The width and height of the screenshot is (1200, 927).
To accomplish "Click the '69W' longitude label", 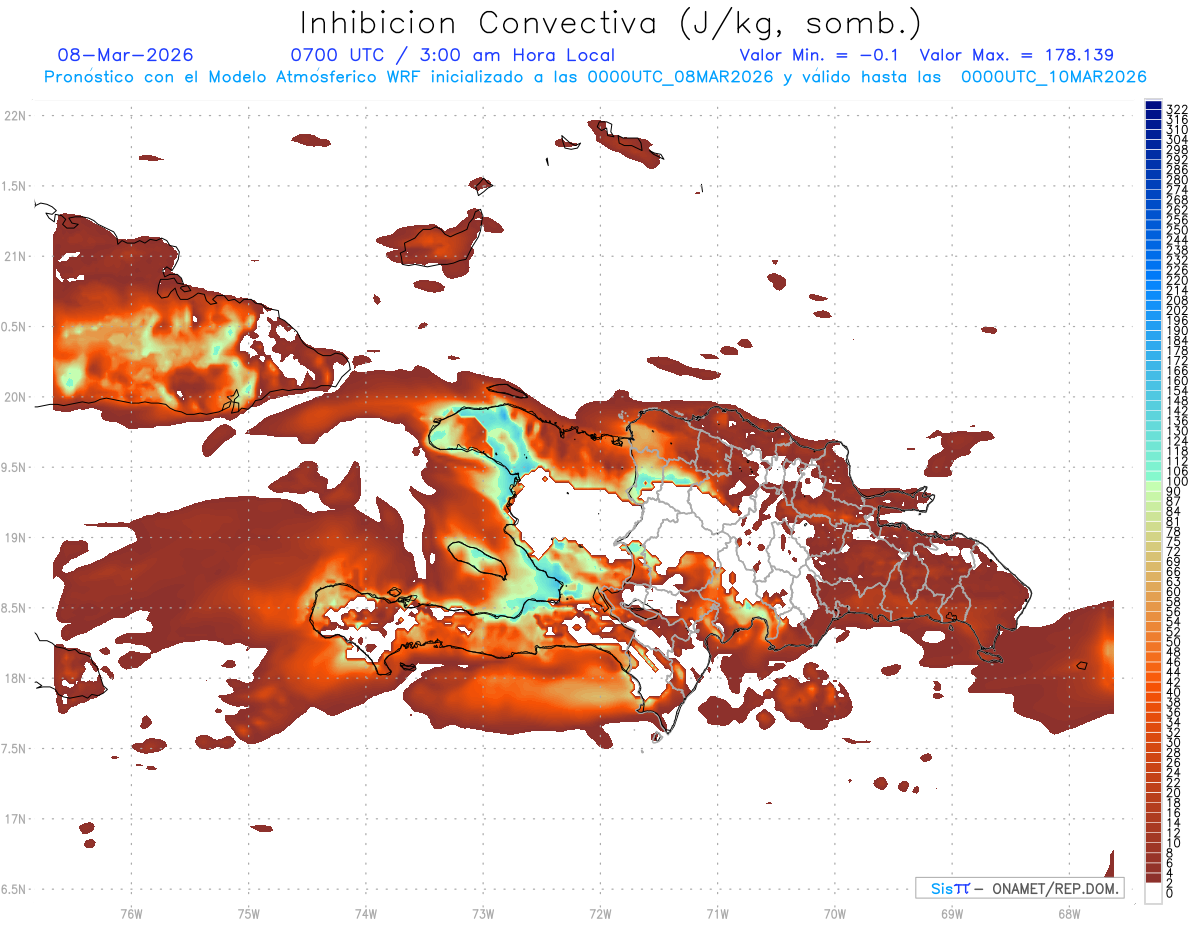I will [x=952, y=913].
